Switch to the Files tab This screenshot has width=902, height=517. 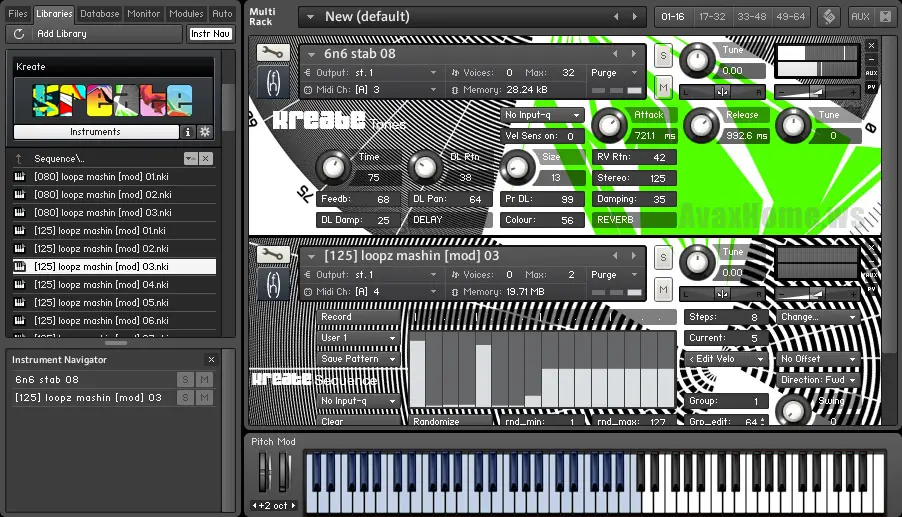click(x=18, y=14)
